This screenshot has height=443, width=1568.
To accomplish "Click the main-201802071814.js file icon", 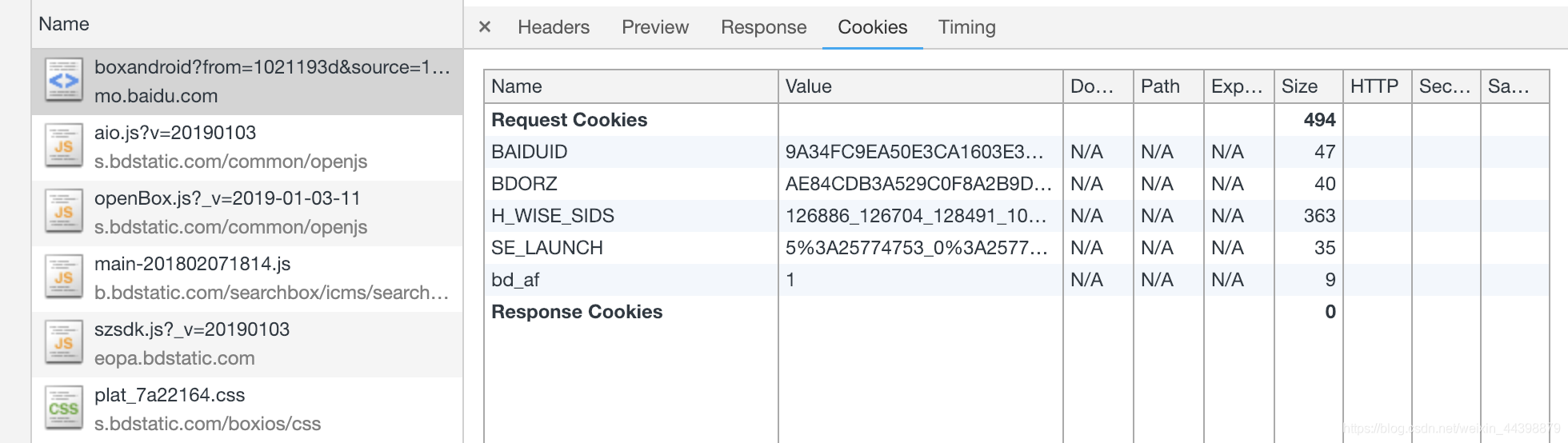I will point(63,277).
